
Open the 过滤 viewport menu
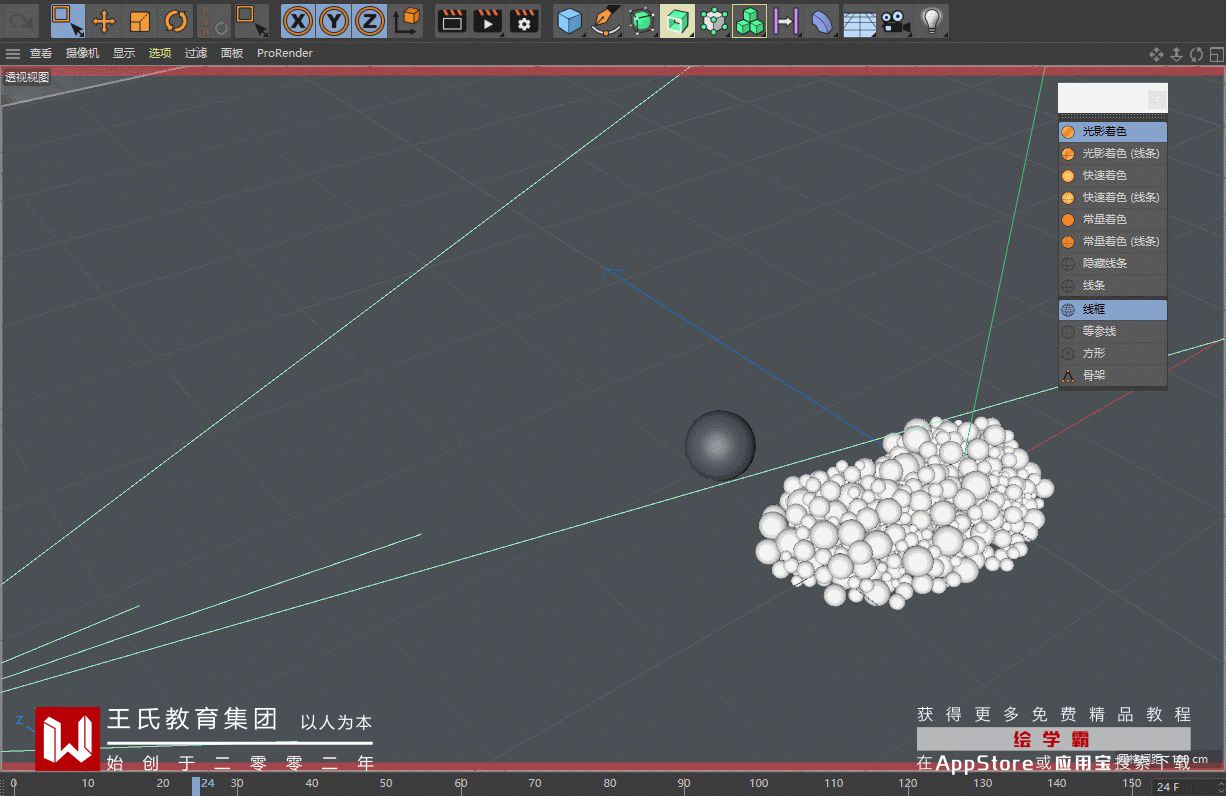pyautogui.click(x=196, y=54)
